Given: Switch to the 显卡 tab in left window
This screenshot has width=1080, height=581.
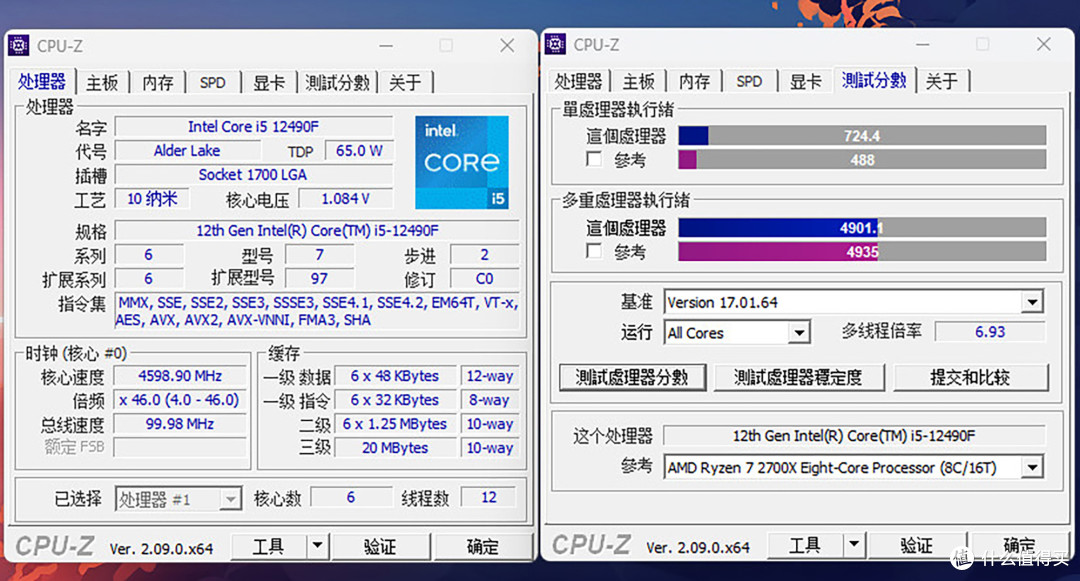Looking at the screenshot, I should [x=269, y=83].
